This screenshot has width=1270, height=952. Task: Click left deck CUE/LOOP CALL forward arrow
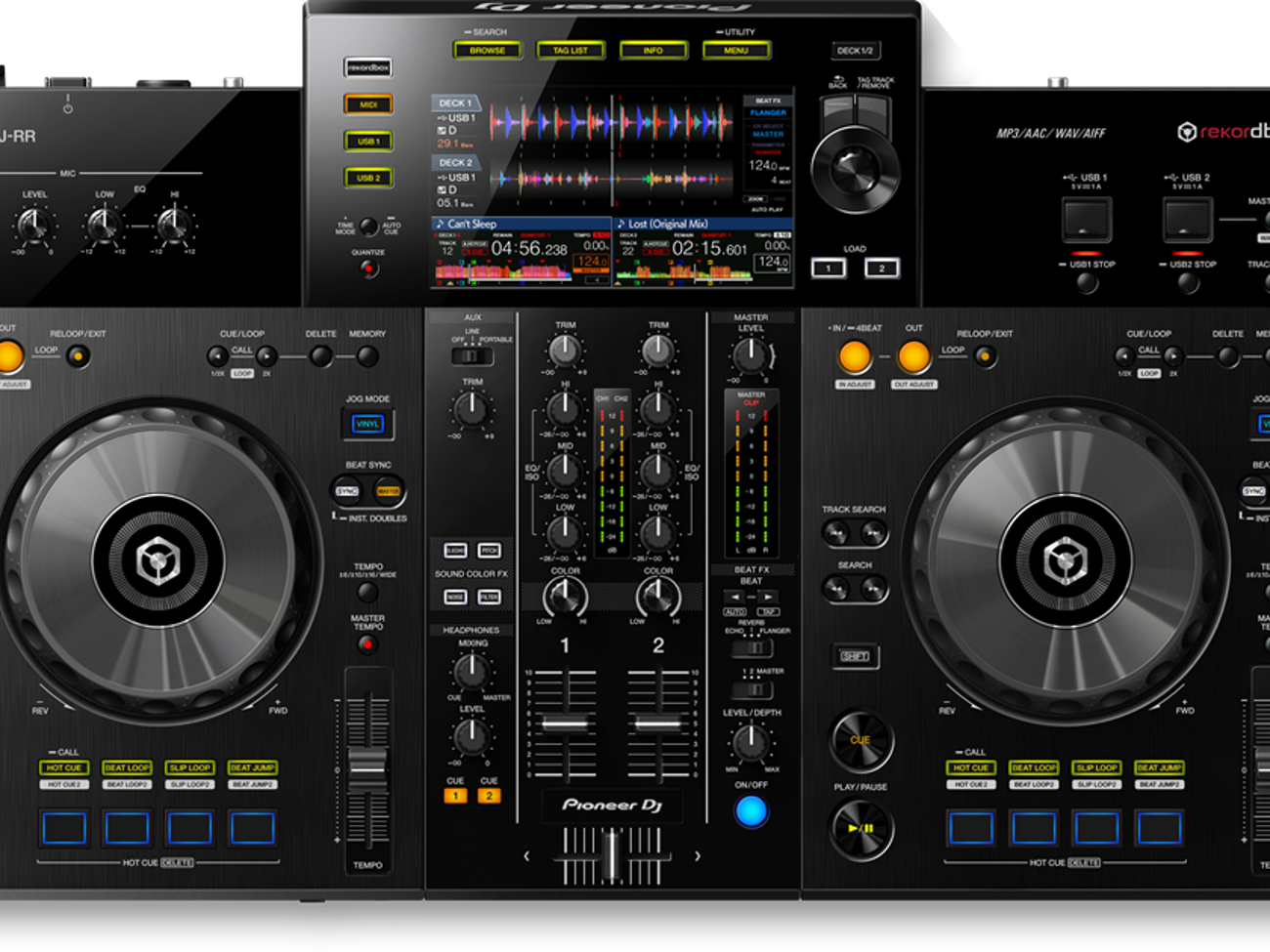point(266,356)
